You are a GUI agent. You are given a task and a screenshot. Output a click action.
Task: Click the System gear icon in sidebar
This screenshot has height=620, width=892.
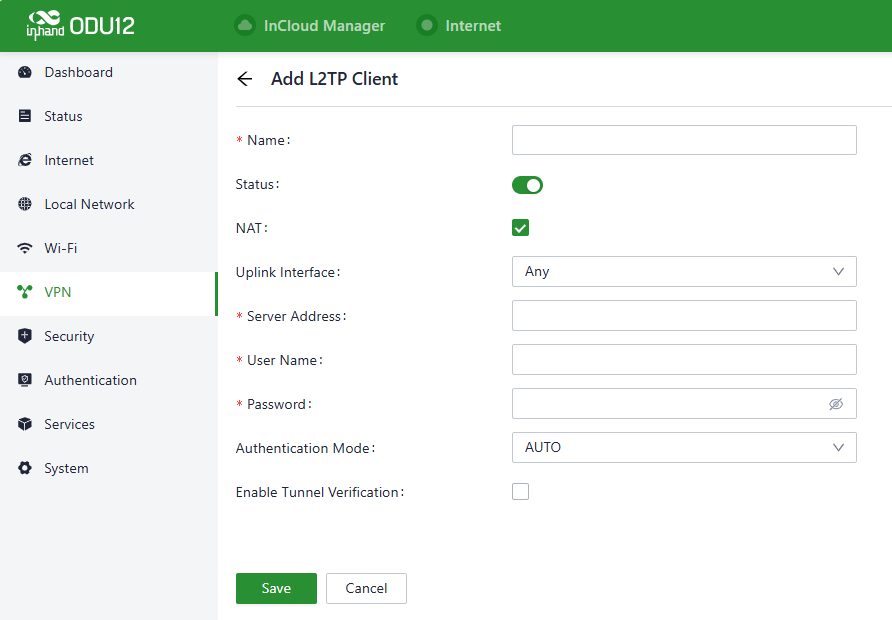click(25, 468)
